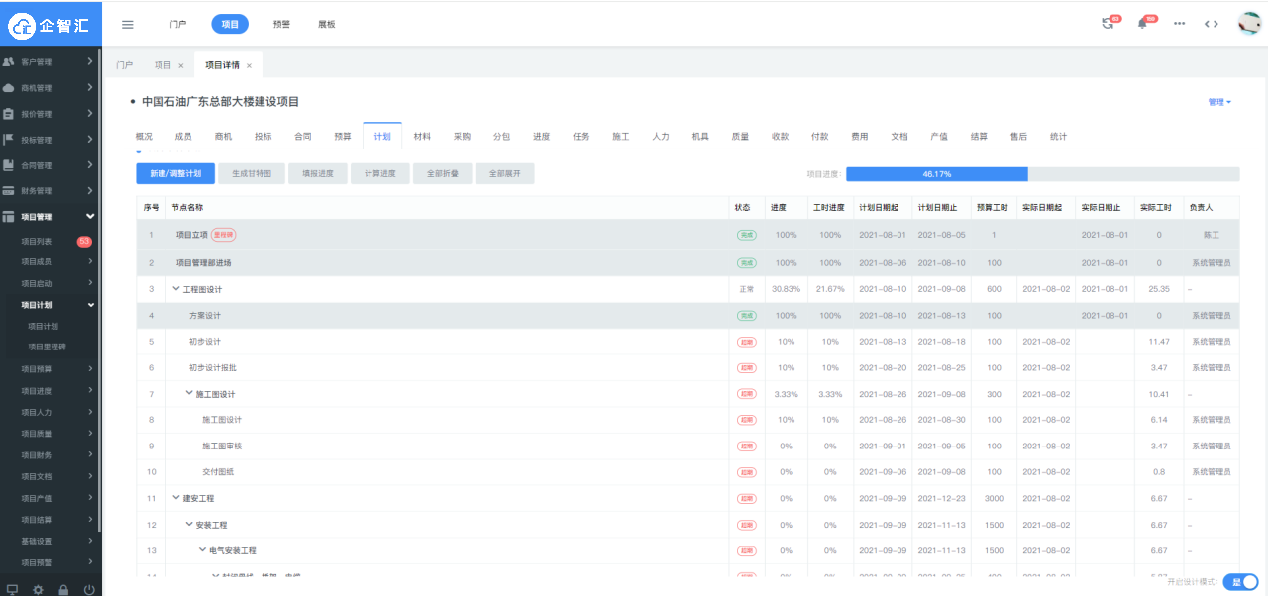Click the power logout icon at sidebar bottom
This screenshot has height=596, width=1268.
point(89,589)
